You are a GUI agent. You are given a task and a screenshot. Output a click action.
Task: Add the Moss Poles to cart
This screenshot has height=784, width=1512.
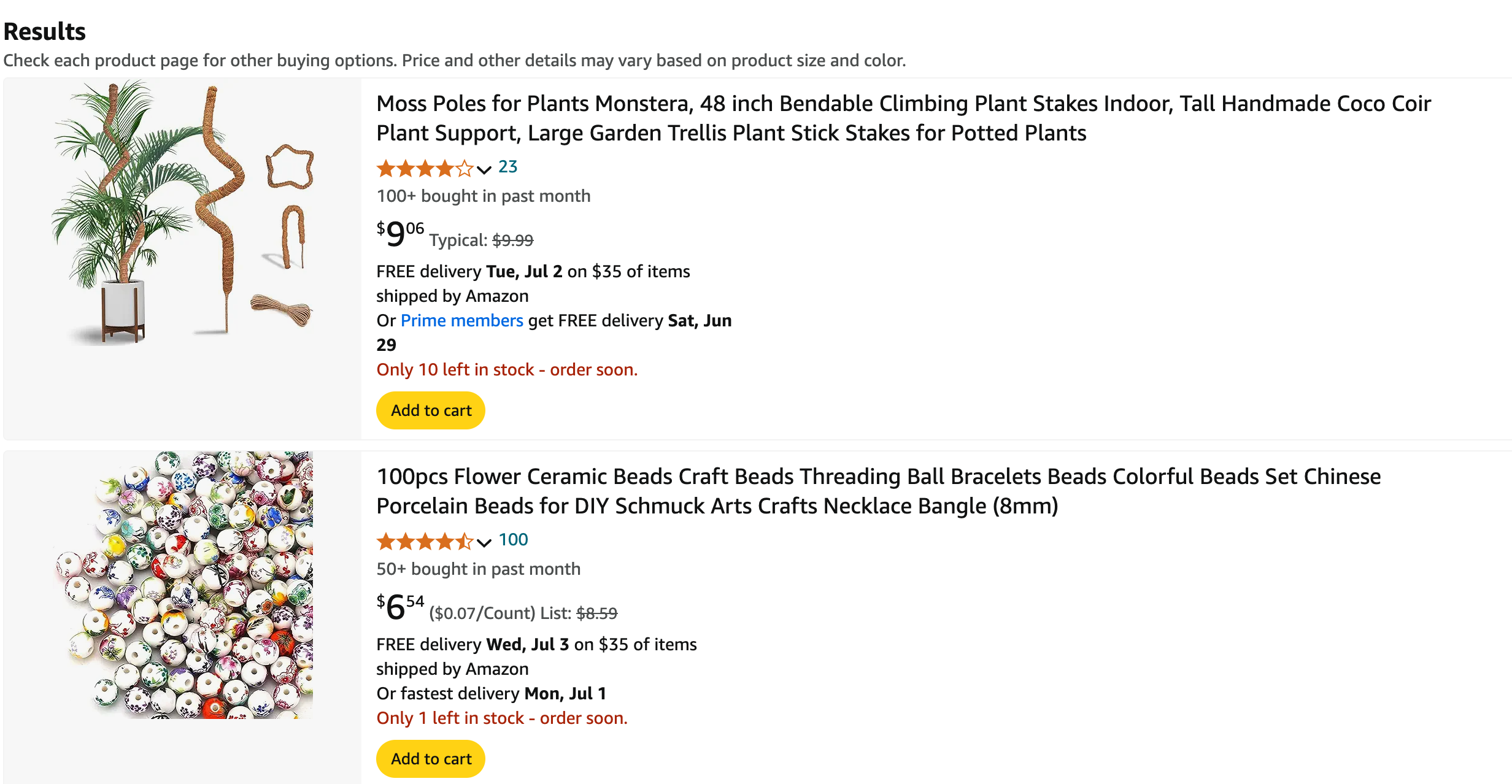pos(431,410)
